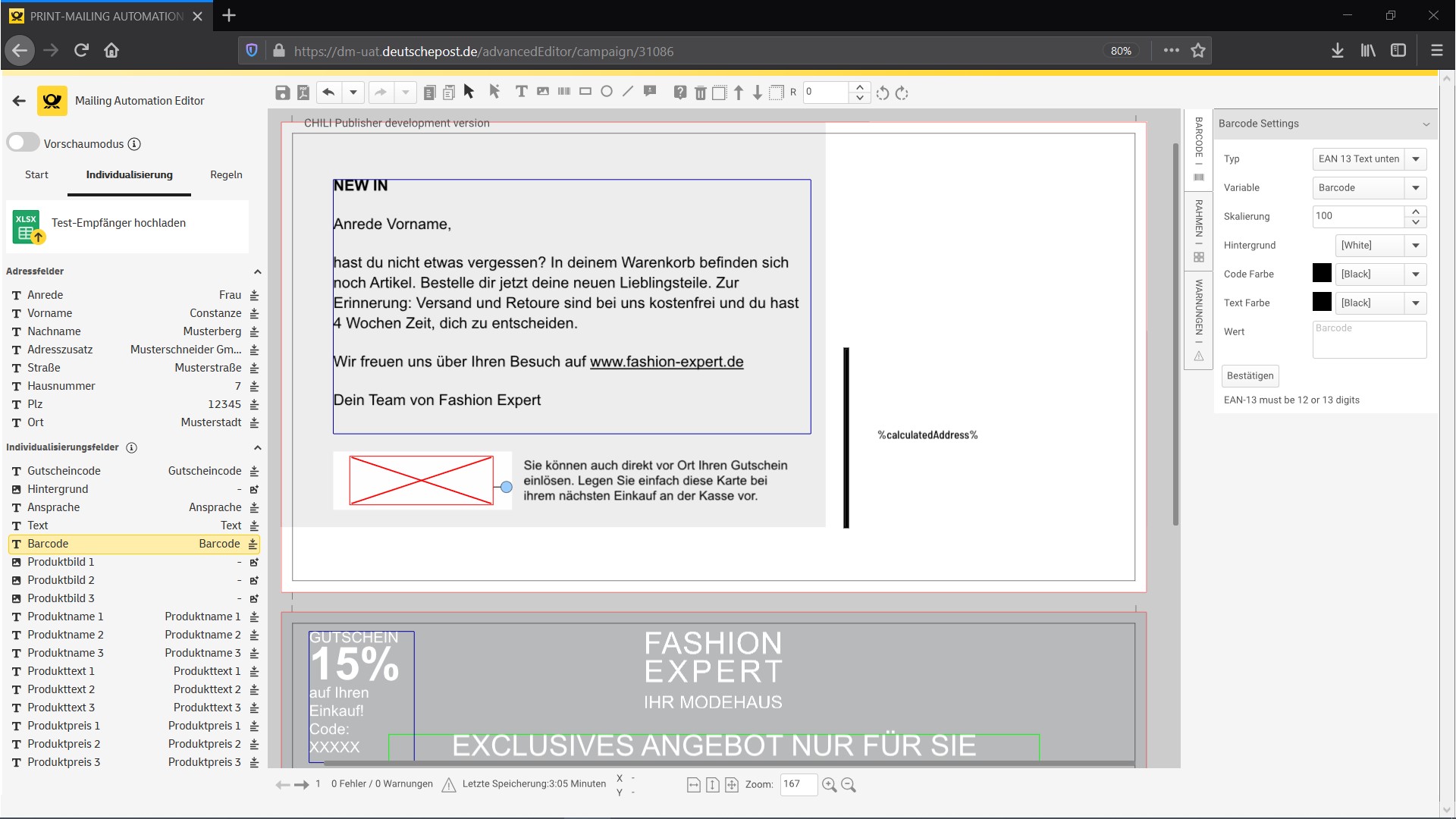Select the image frame tool
The height and width of the screenshot is (819, 1456).
(x=543, y=92)
